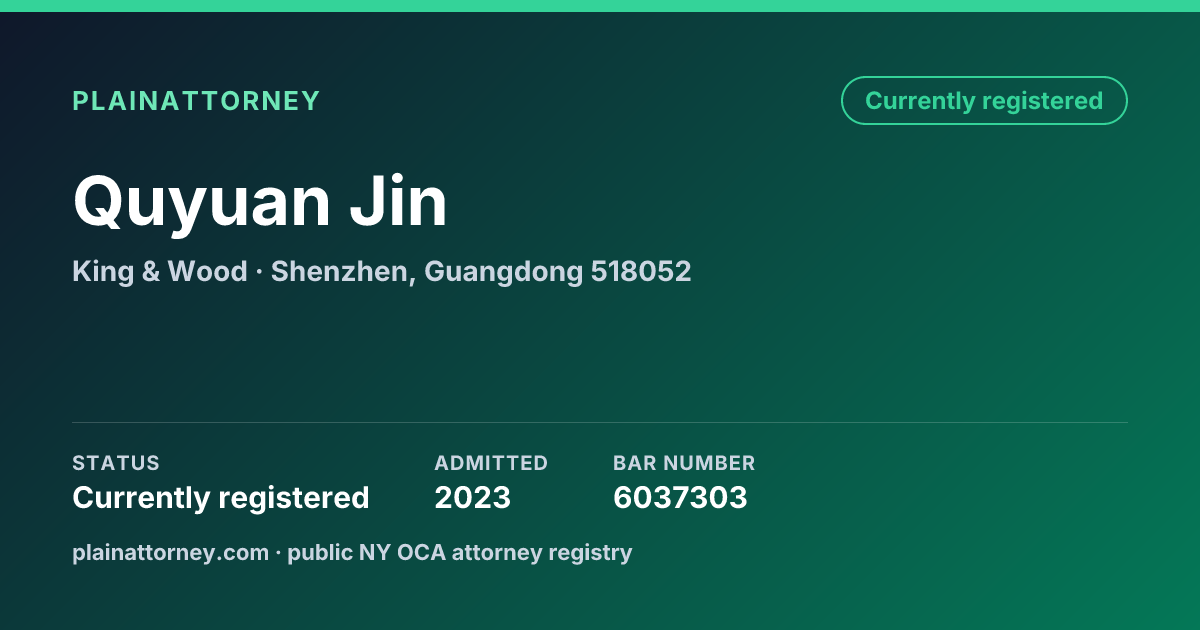Click the word Guangdong in address line
1200x630 pixels.
504,271
